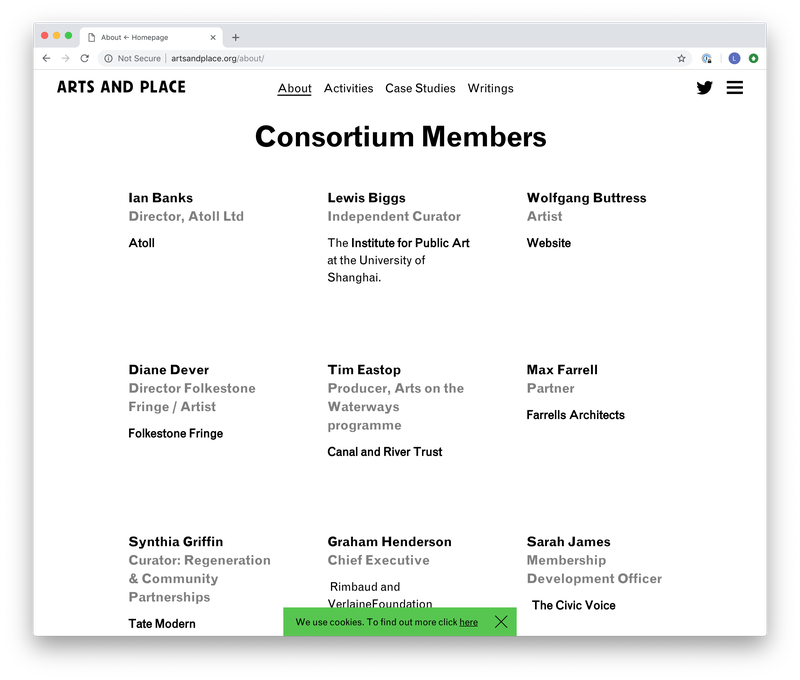The height and width of the screenshot is (680, 800).
Task: Click the name Tim Eastop
Action: 364,370
